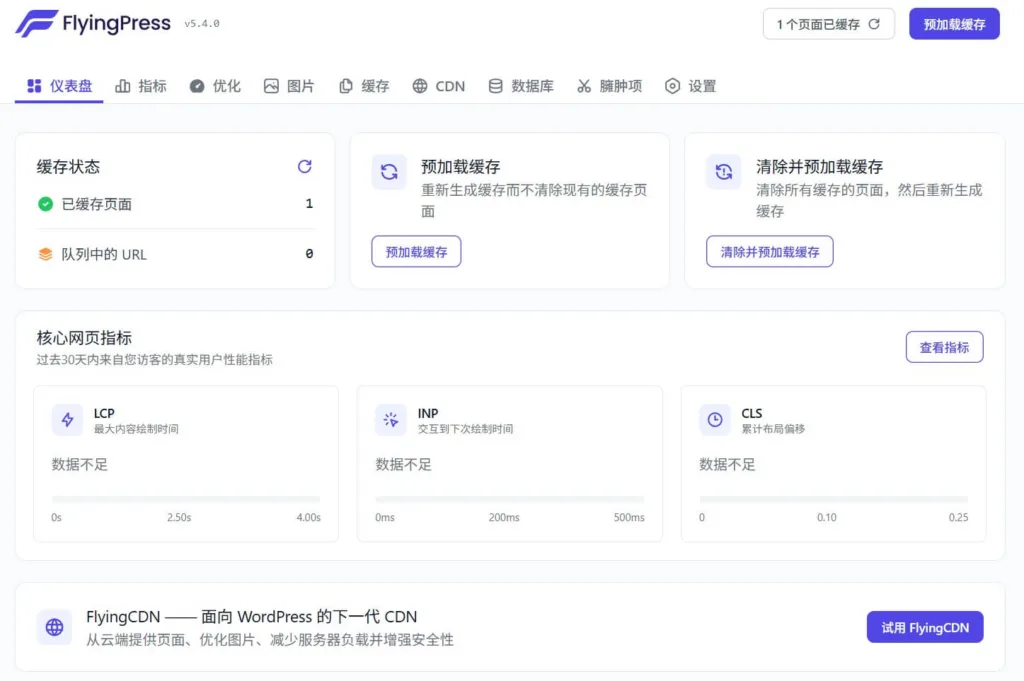
Task: Click the FlyingPress logo icon
Action: click(36, 24)
